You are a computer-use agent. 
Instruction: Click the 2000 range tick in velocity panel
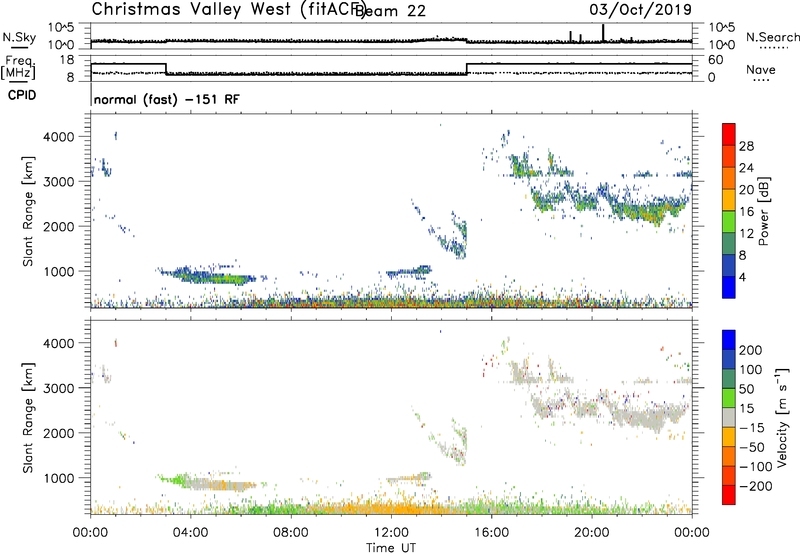point(60,433)
